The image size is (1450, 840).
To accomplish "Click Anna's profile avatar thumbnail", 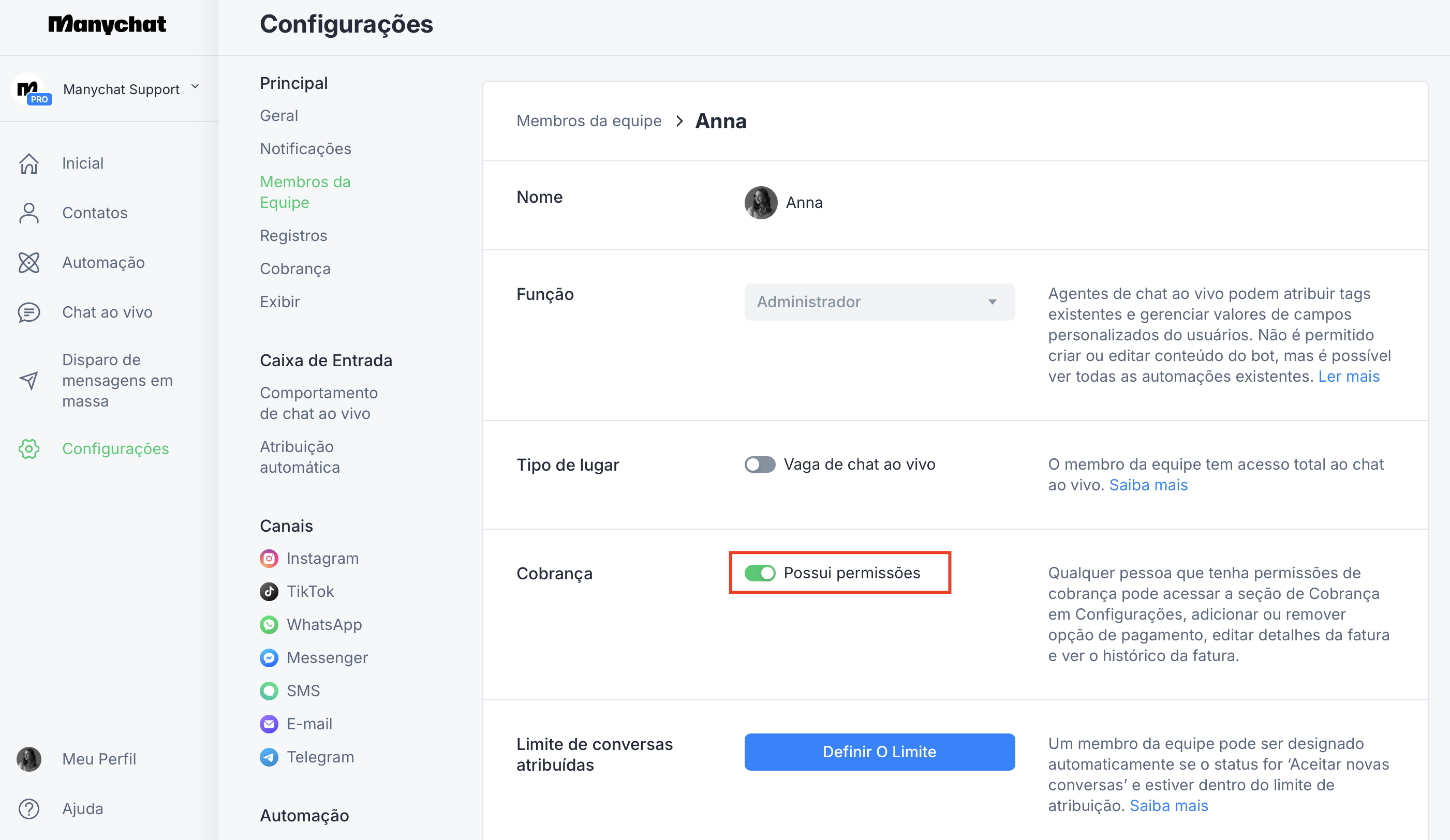I will [x=761, y=203].
